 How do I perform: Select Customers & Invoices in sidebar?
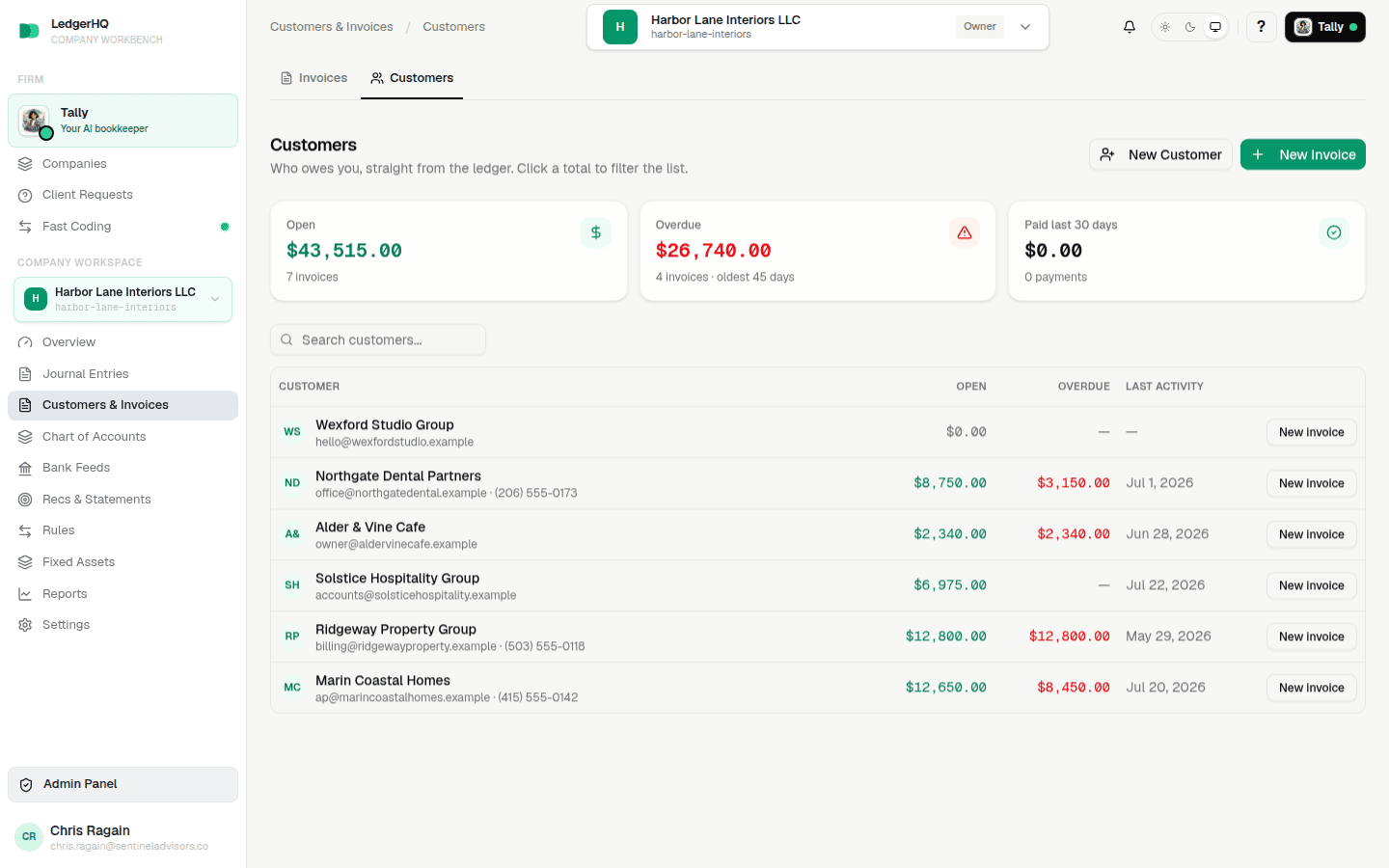click(123, 405)
